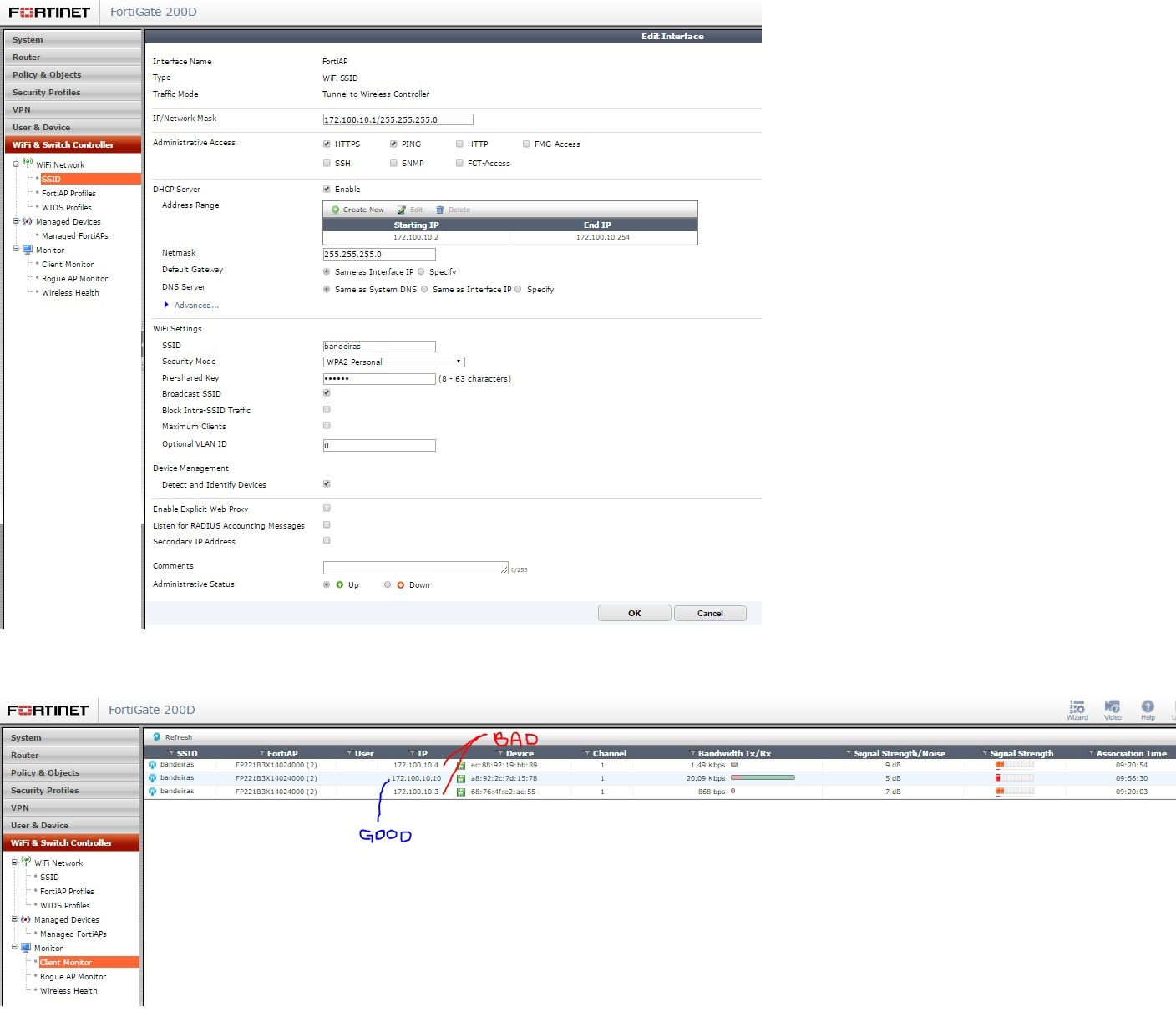Click the Pre-shared Key field
The height and width of the screenshot is (1012, 1176).
(x=379, y=378)
